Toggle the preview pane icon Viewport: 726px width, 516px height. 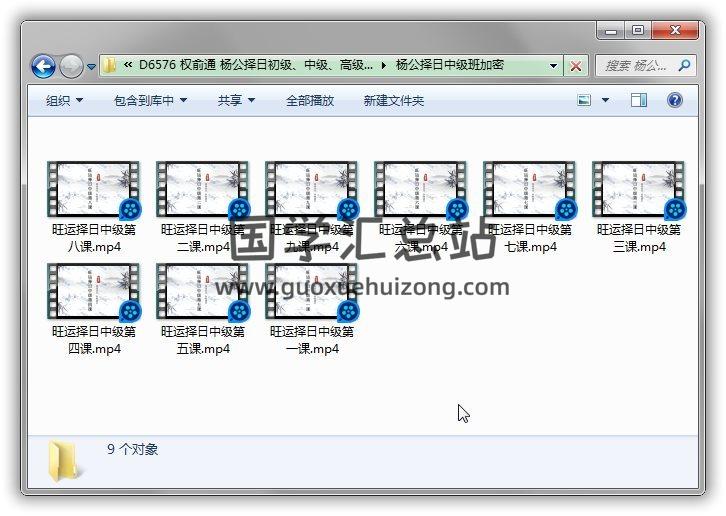(x=639, y=100)
